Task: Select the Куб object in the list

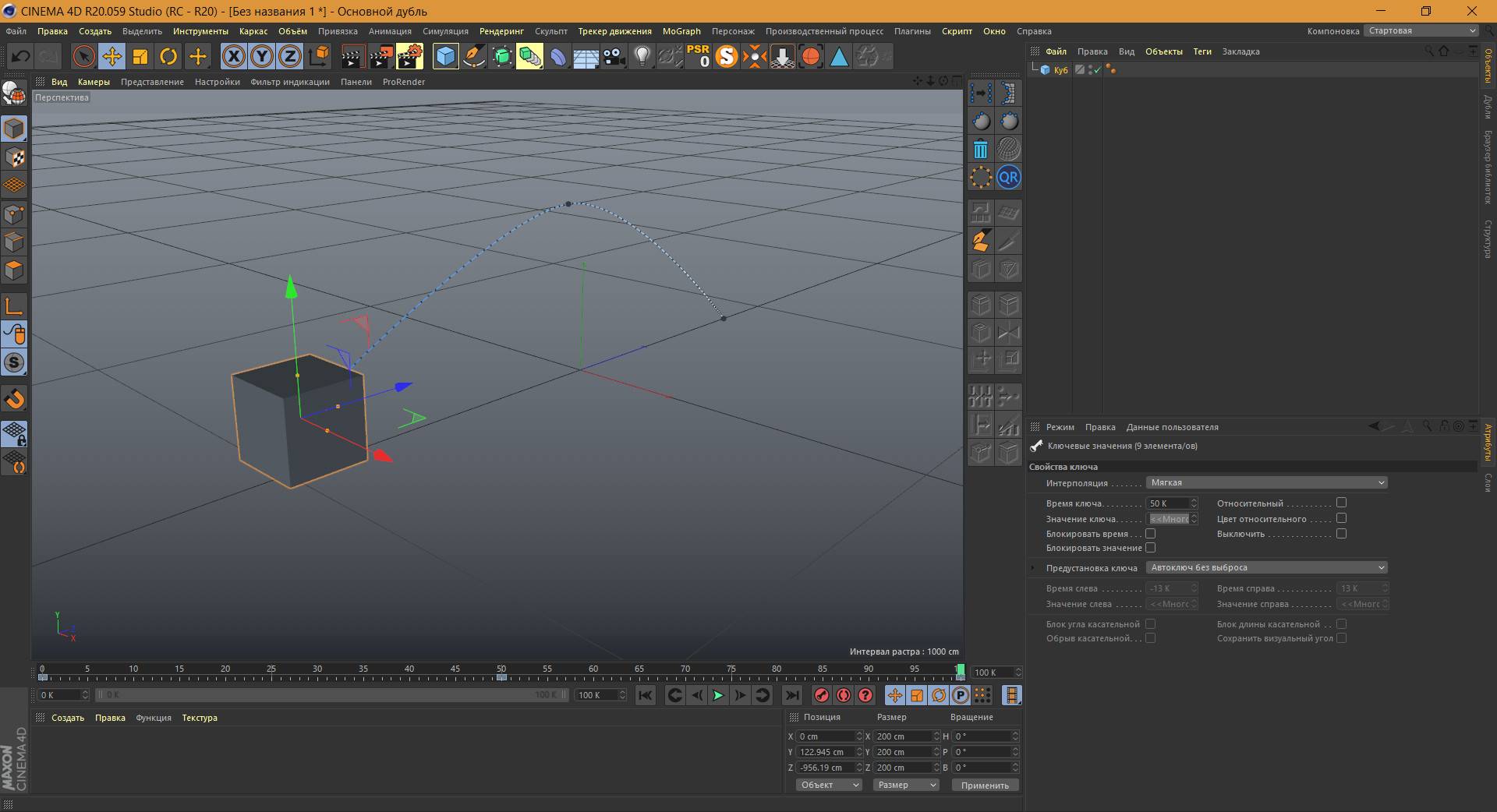Action: (1060, 70)
